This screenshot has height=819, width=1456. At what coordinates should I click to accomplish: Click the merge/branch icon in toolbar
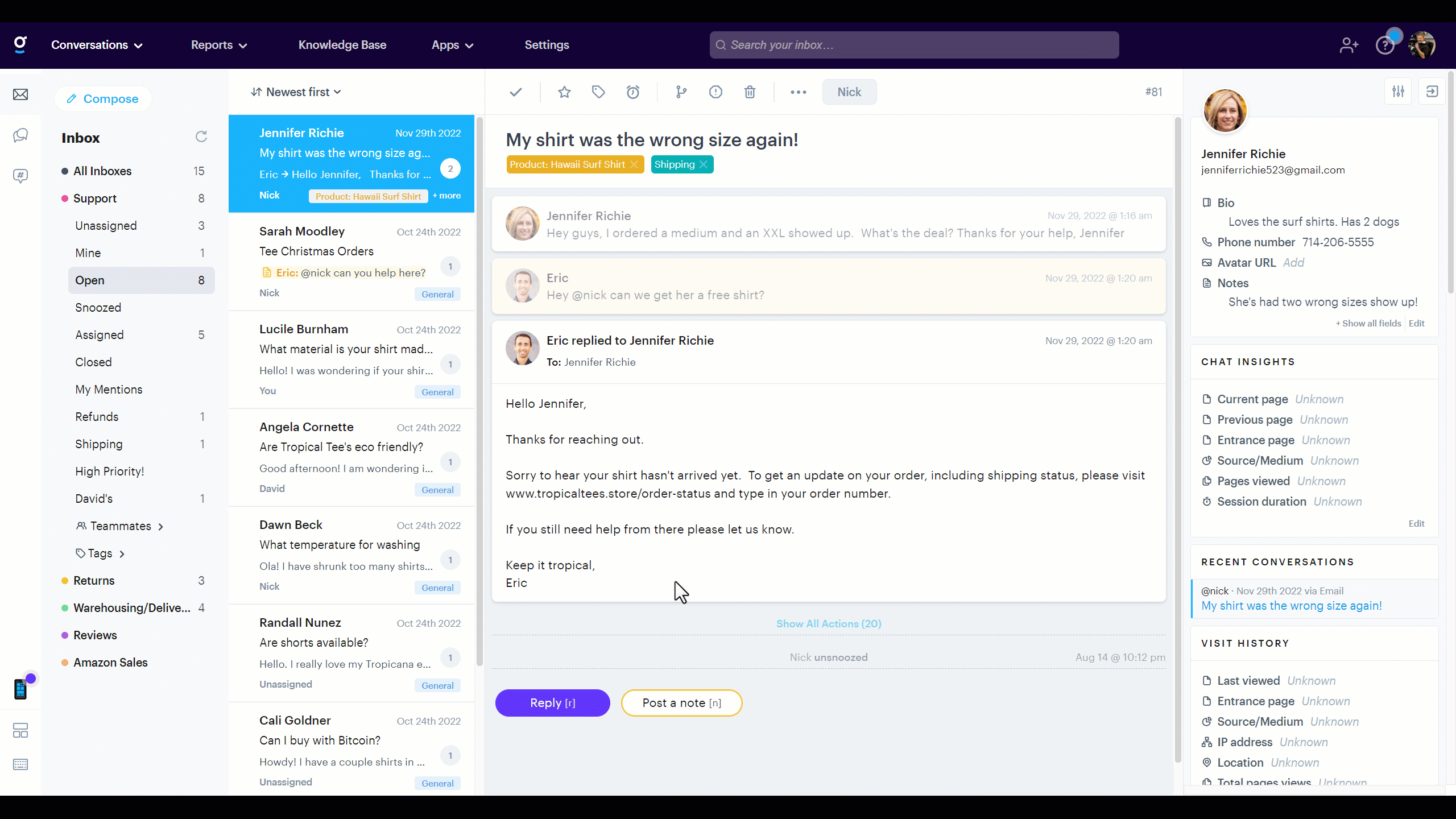(681, 92)
